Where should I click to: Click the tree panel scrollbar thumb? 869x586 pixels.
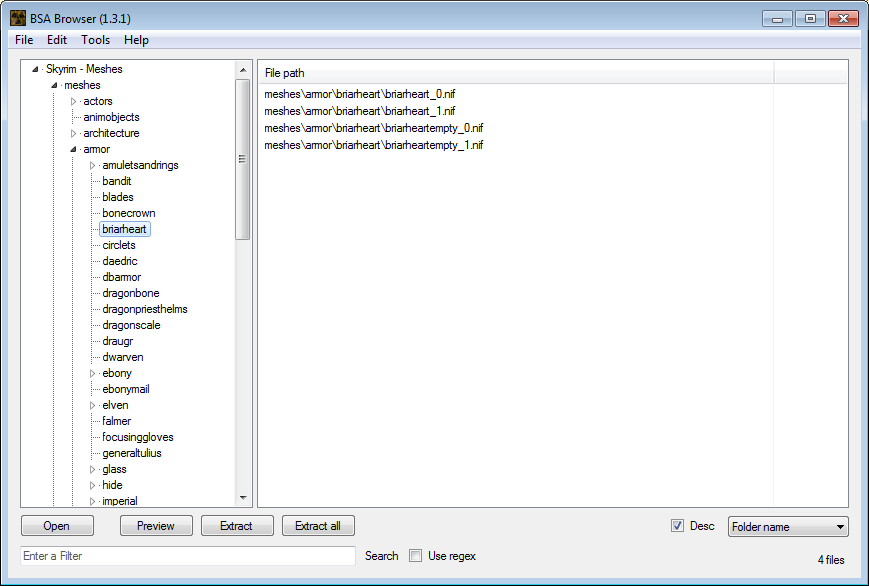(x=243, y=159)
